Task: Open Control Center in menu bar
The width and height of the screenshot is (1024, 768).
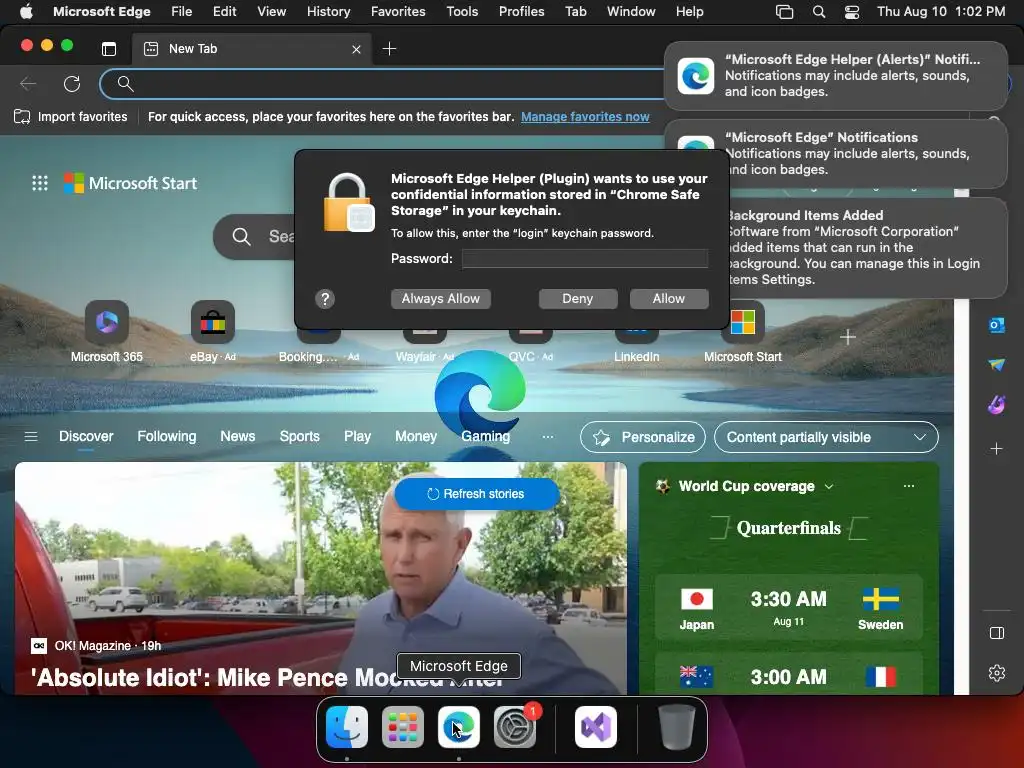Action: tap(852, 11)
